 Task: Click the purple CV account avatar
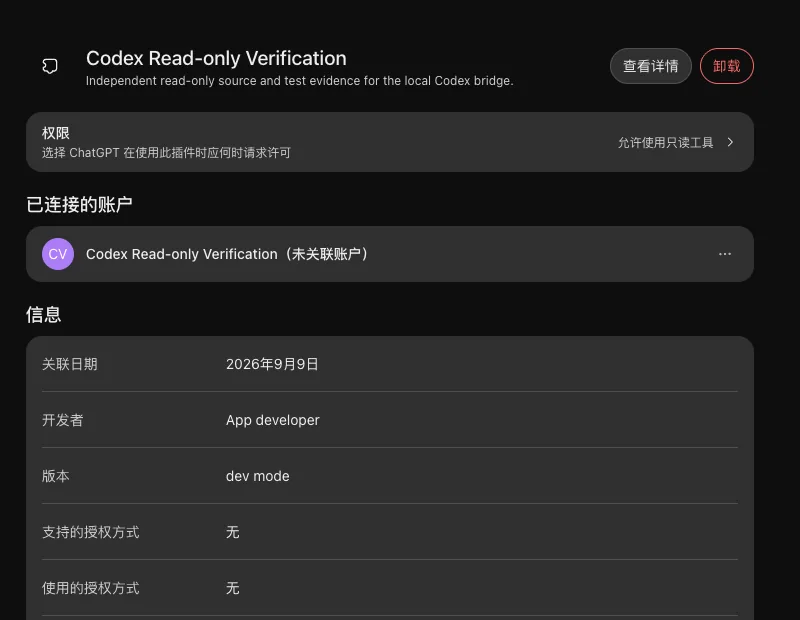58,254
